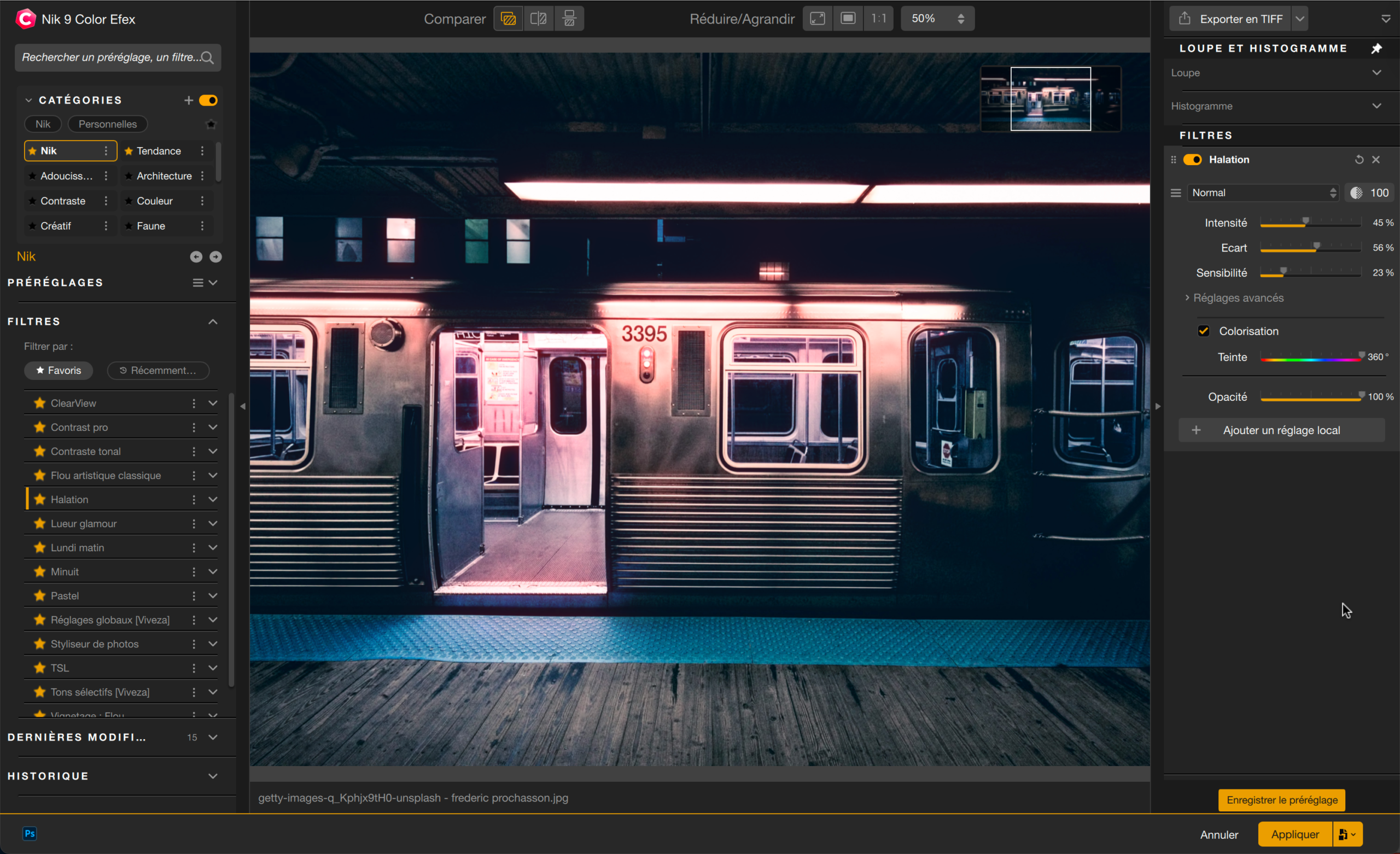Open the Normal blend mode dropdown
Screen dimensions: 1400x854
1263,192
